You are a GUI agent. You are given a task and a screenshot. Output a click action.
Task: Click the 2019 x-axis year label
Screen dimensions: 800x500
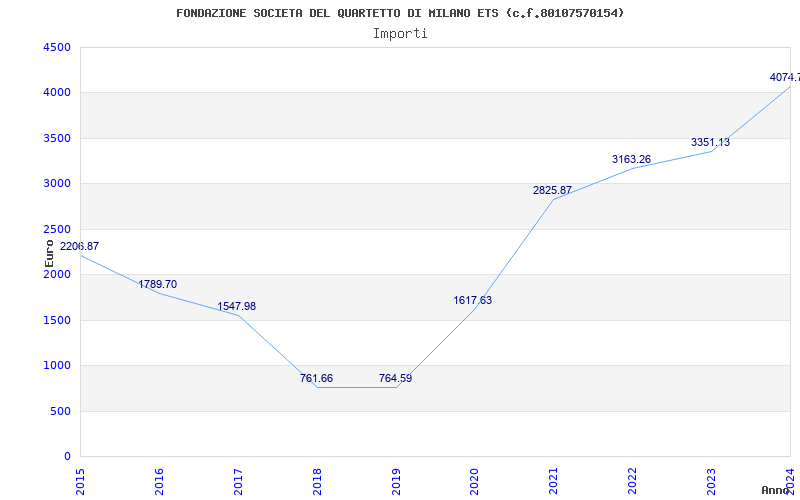(x=396, y=481)
